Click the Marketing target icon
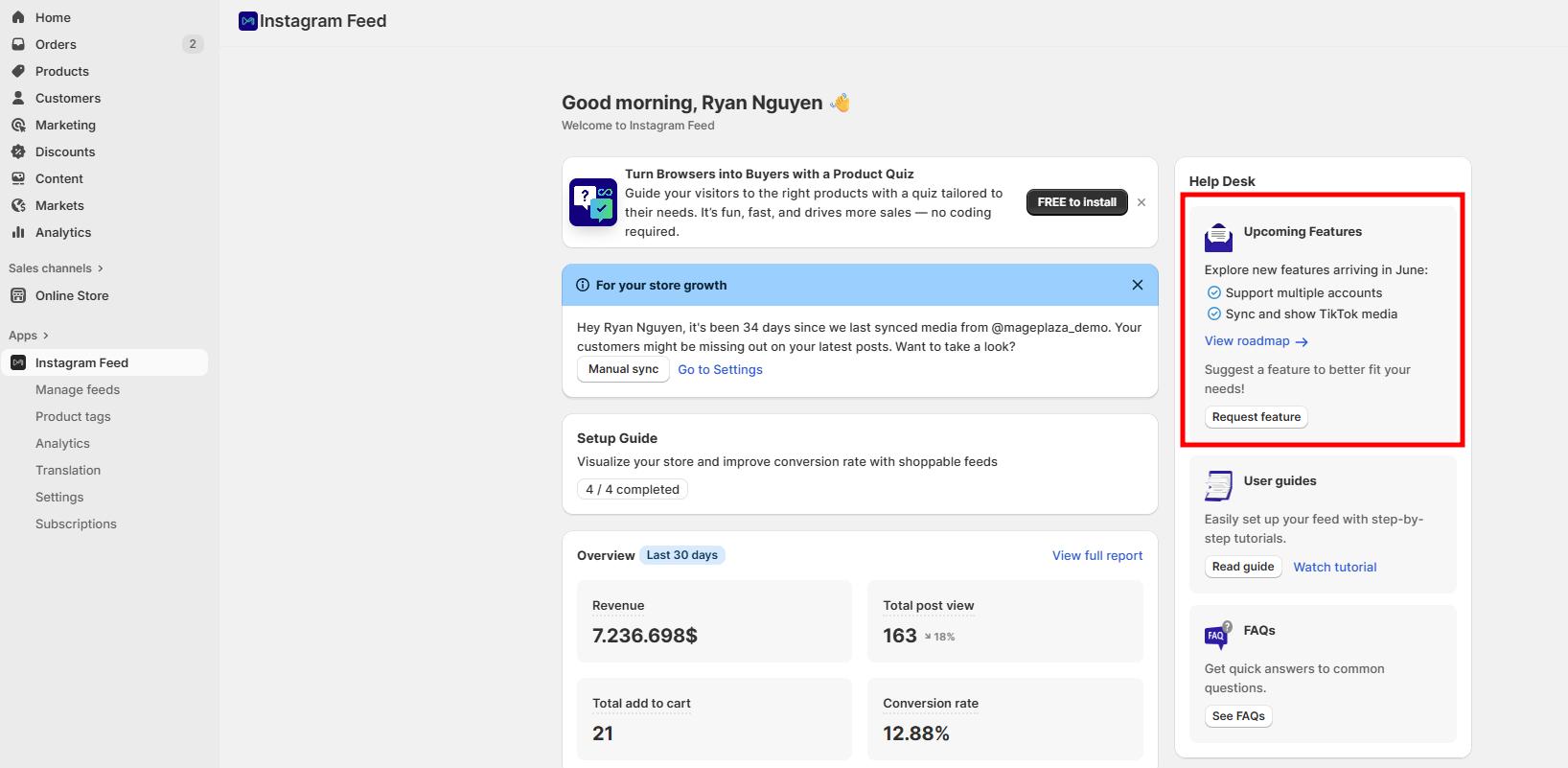The image size is (1568, 768). pos(18,125)
